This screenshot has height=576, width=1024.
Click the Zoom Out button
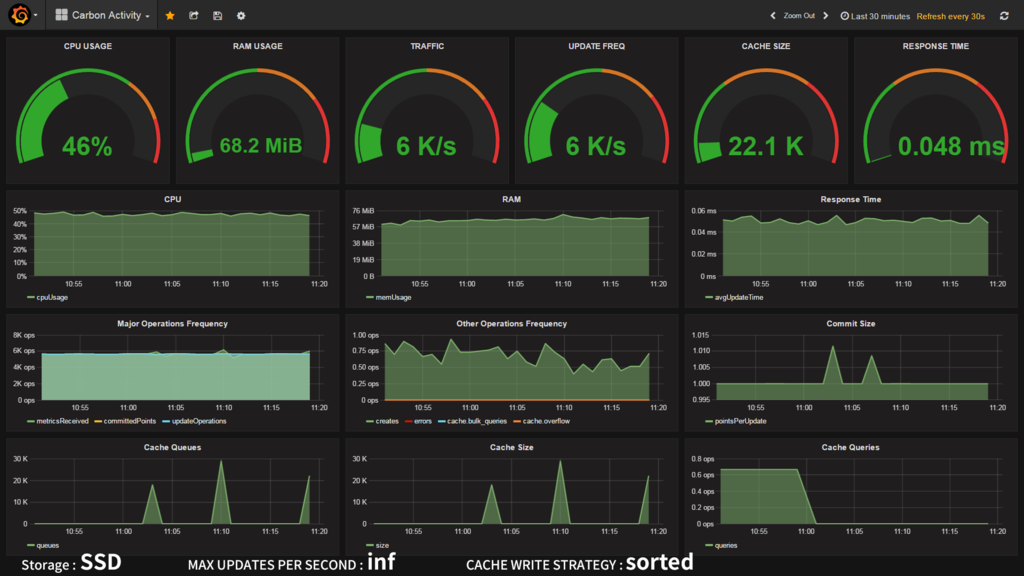click(799, 16)
